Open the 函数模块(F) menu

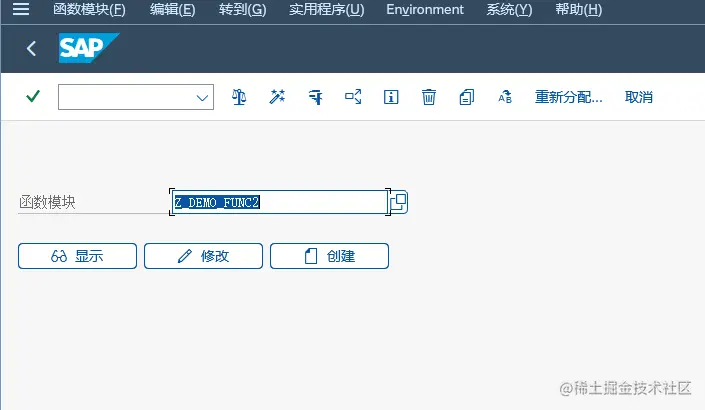(89, 9)
